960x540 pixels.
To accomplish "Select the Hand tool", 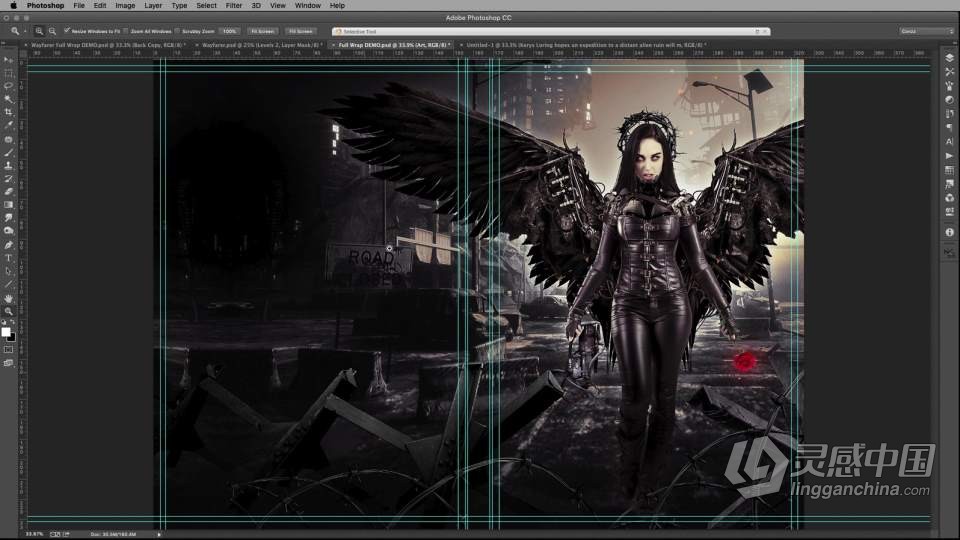I will pos(9,298).
